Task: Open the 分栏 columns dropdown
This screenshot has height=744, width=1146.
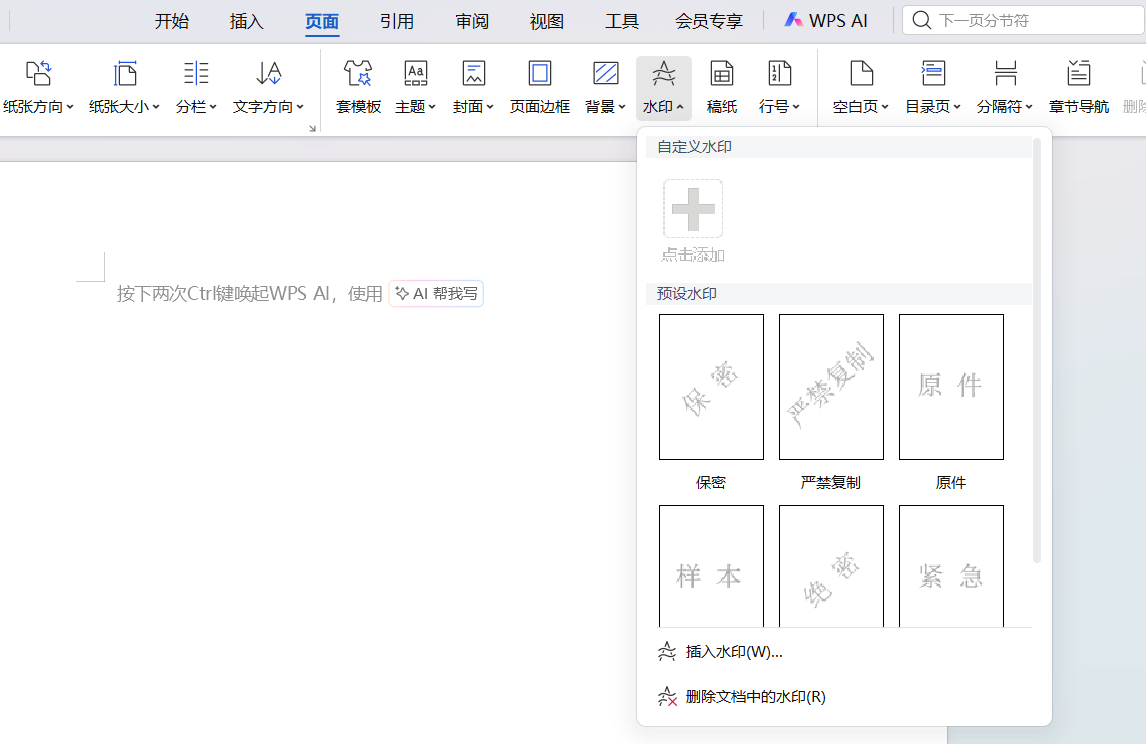Action: 196,106
